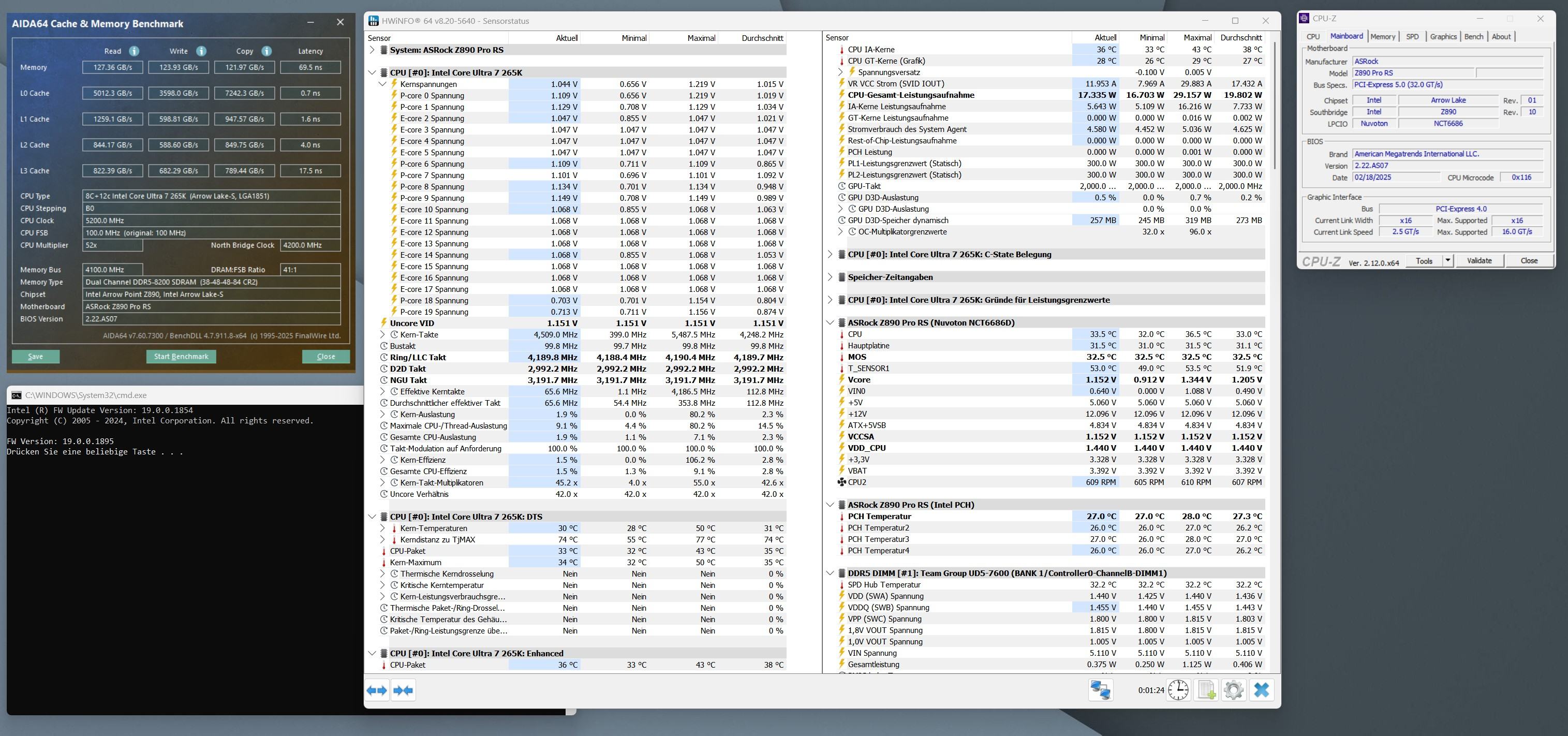Click the Write column info icon
This screenshot has height=736, width=1568.
pos(201,51)
